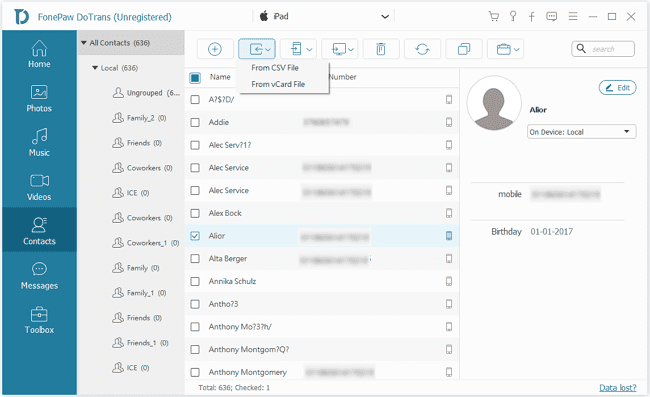Select the Family_1 group
Screen dimensions: 650x397
139,293
